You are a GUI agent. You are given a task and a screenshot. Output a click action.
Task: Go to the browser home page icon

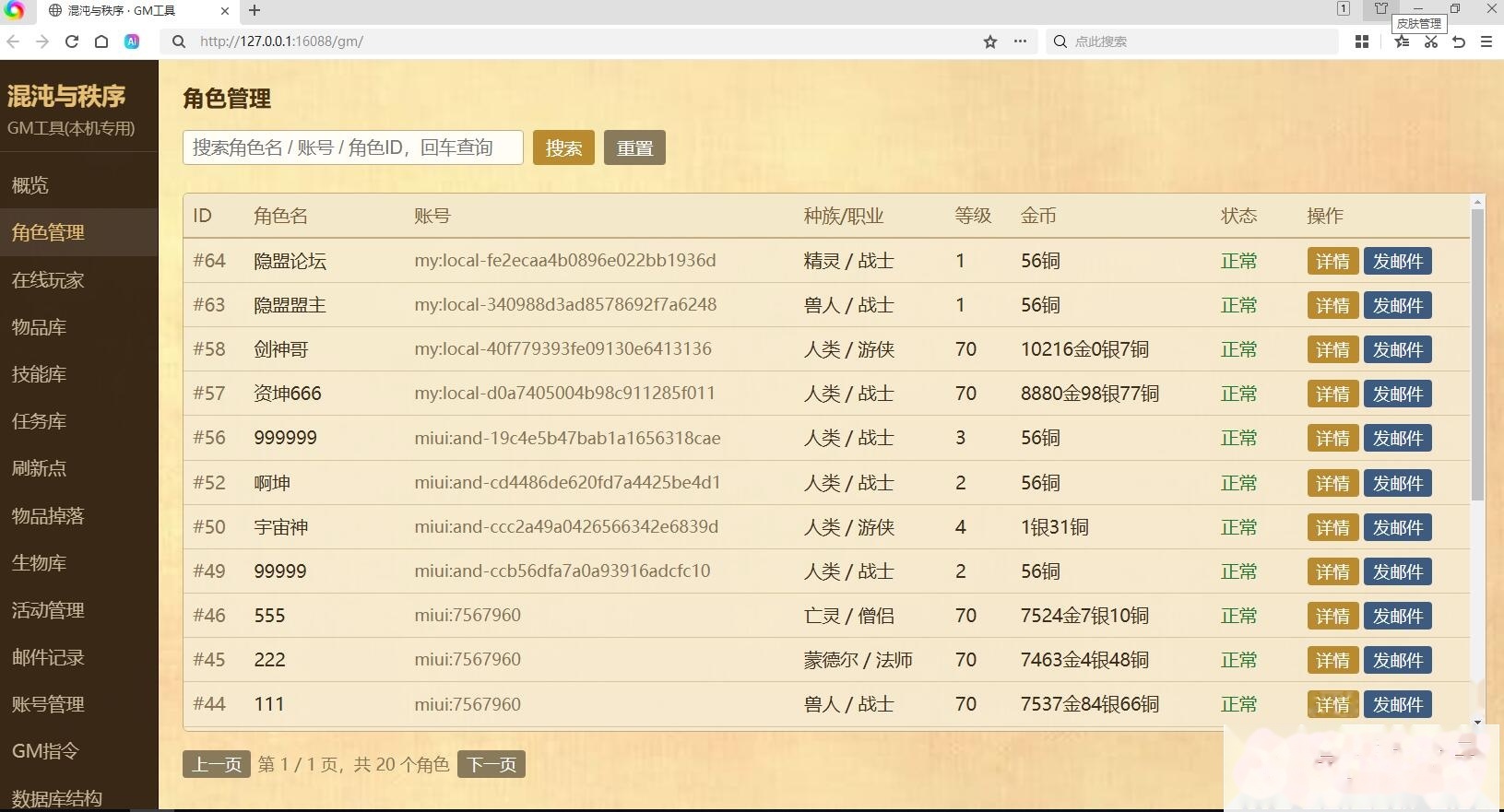pyautogui.click(x=101, y=41)
